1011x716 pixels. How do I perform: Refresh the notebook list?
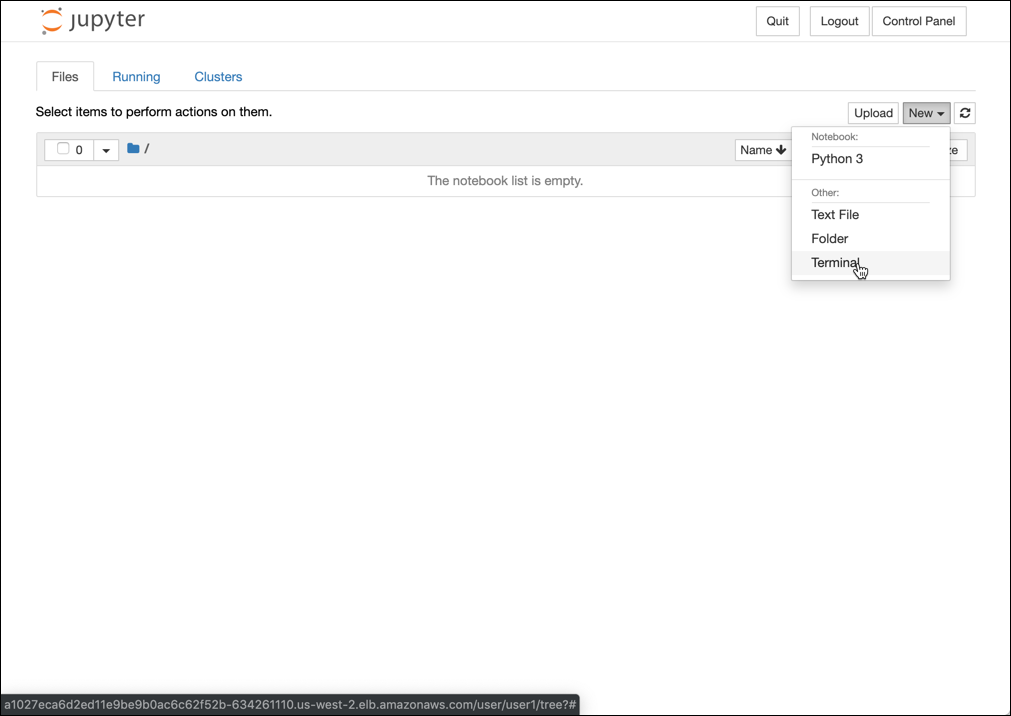coord(964,113)
